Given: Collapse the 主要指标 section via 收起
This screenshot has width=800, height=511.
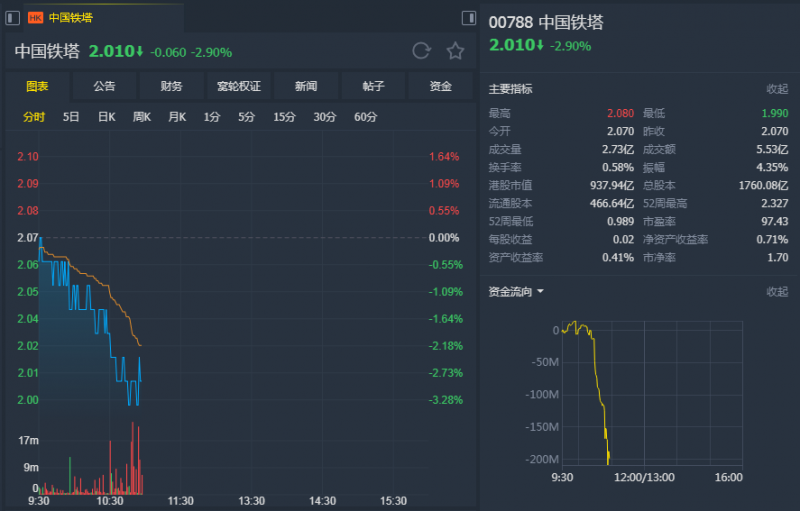Looking at the screenshot, I should (777, 89).
